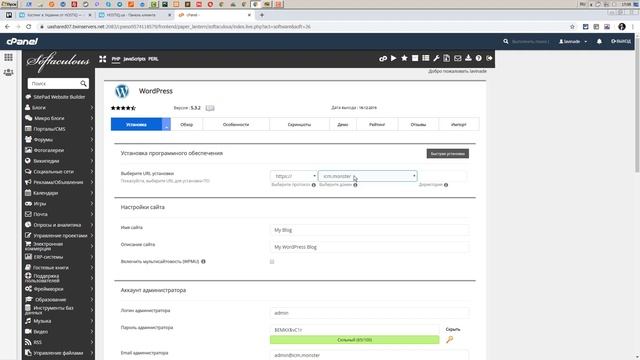Click the WordPress logo icon
The width and height of the screenshot is (640, 360).
click(x=122, y=91)
